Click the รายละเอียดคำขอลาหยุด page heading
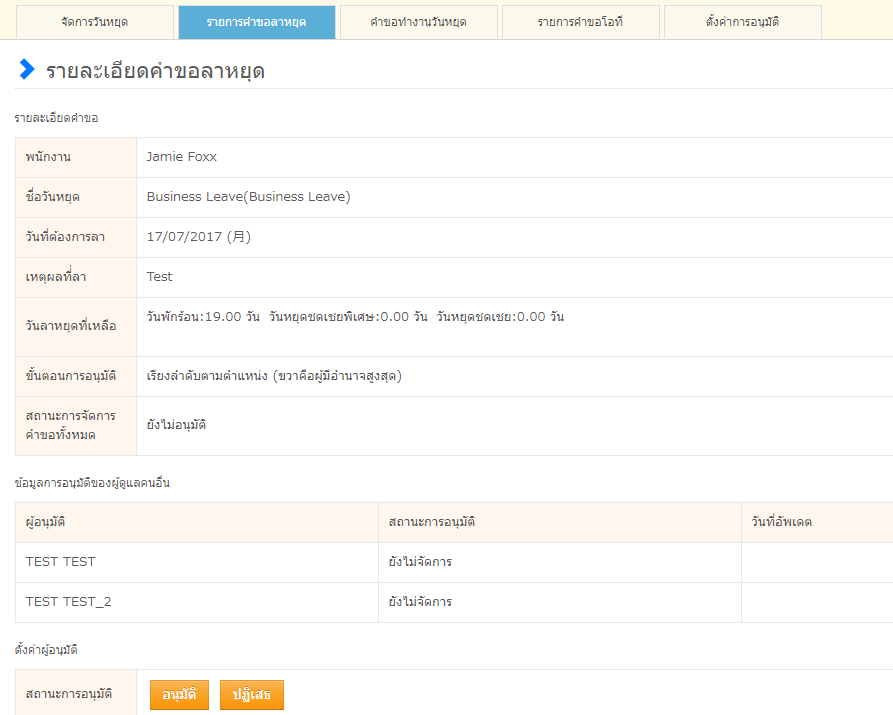This screenshot has height=715, width=893. pyautogui.click(x=155, y=71)
